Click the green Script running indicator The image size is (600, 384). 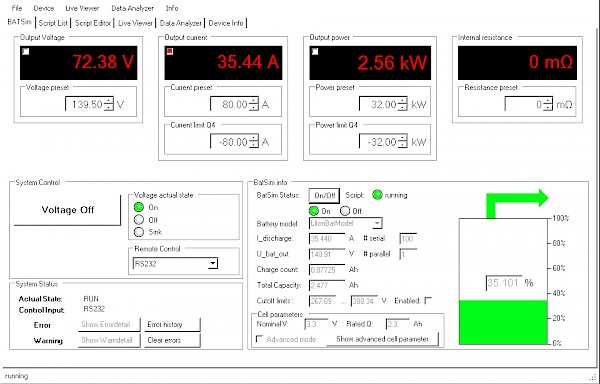[377, 195]
